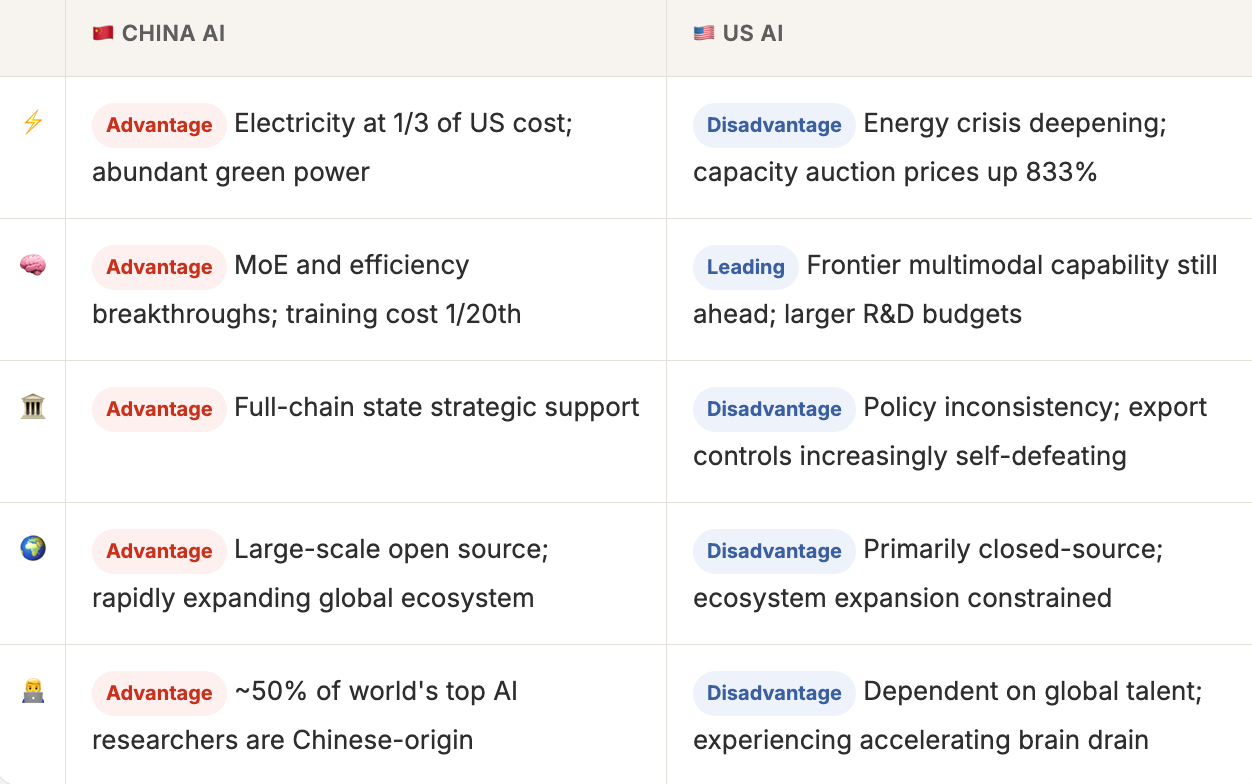Click the US flag icon in header
Screen dimensions: 1252x784
tap(704, 33)
